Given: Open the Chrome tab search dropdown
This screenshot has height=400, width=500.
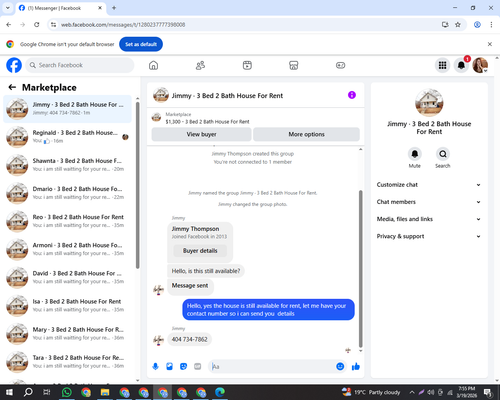Looking at the screenshot, I should pos(8,8).
